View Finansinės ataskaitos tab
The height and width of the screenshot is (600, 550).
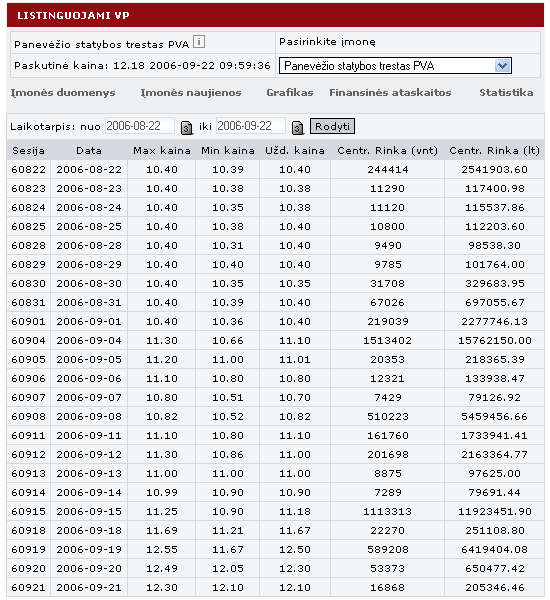point(390,93)
